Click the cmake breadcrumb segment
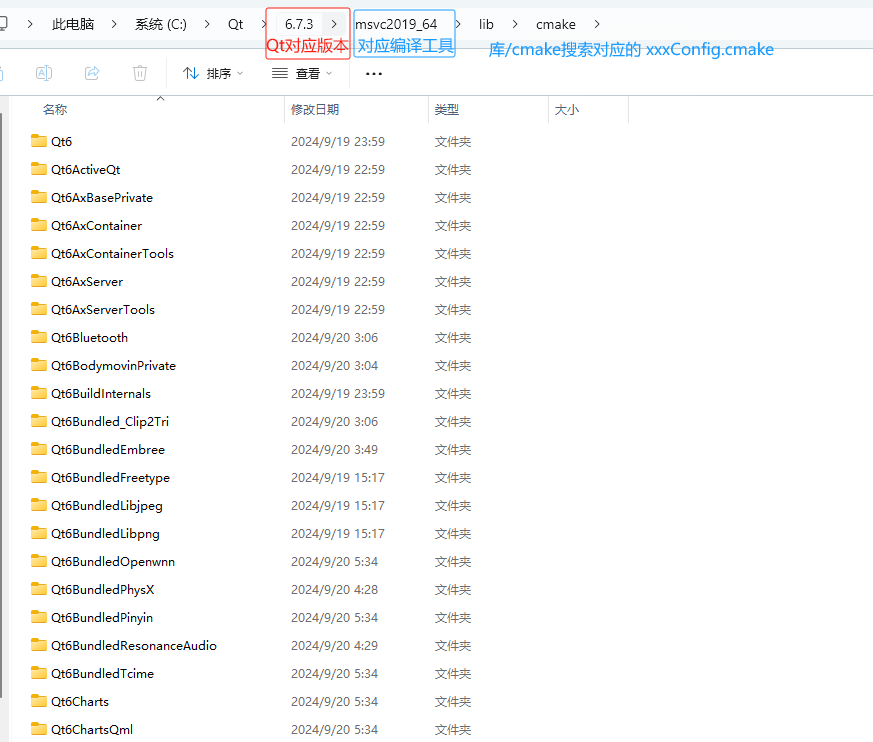The height and width of the screenshot is (742, 873). [x=556, y=24]
